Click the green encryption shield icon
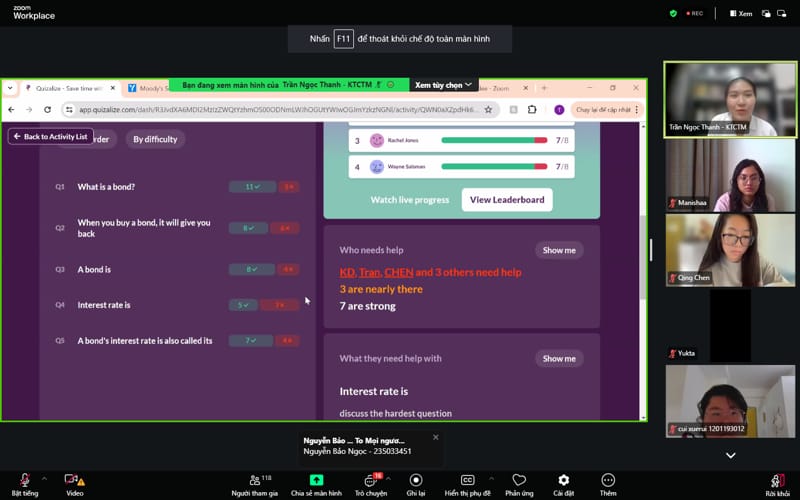The image size is (800, 500). pyautogui.click(x=673, y=13)
